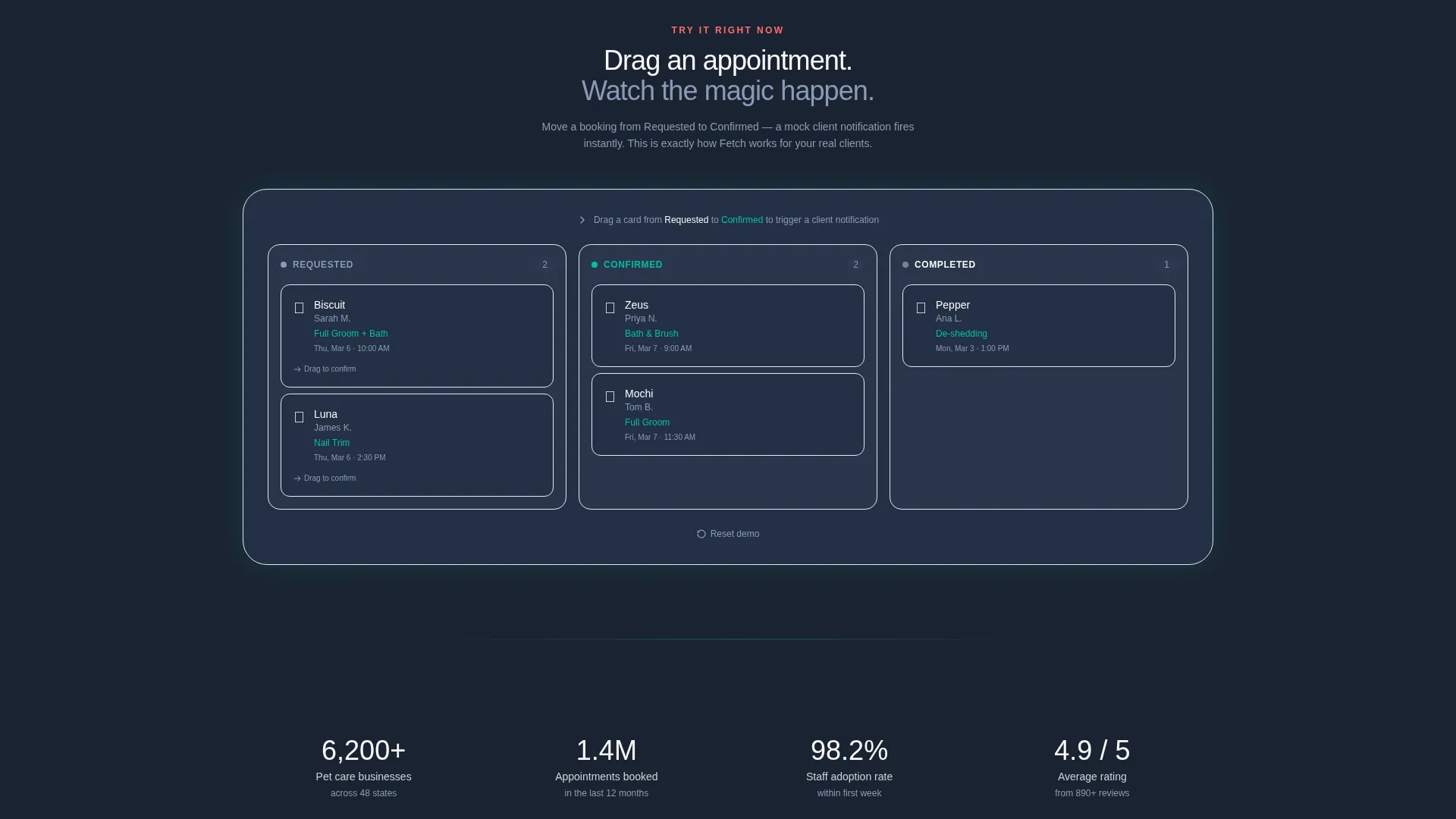Click the pet icon on Luna card
This screenshot has height=819, width=1456.
point(299,417)
